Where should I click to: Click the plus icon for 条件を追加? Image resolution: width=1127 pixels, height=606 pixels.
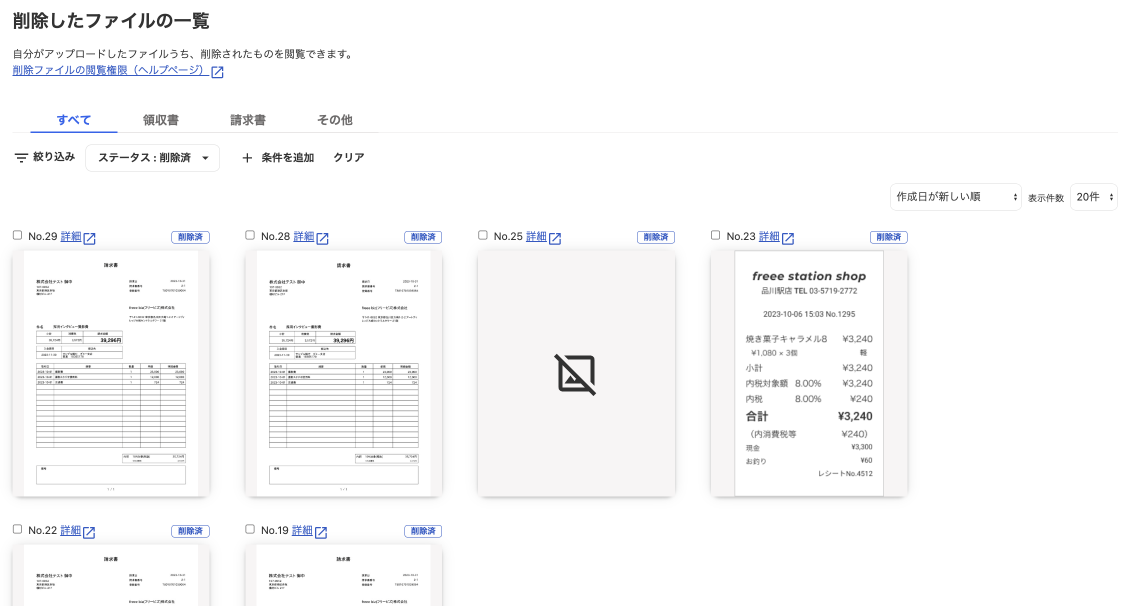pyautogui.click(x=247, y=157)
